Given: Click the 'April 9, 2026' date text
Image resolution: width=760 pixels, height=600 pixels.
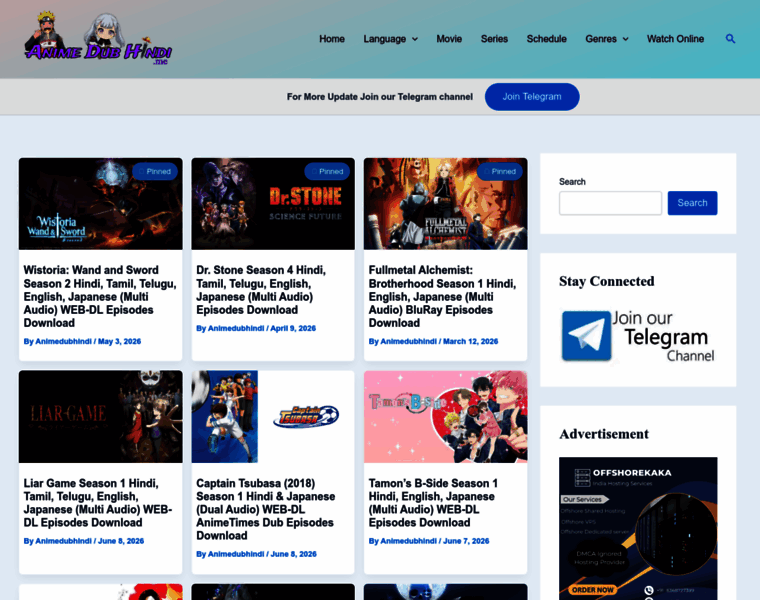Looking at the screenshot, I should pyautogui.click(x=293, y=329).
